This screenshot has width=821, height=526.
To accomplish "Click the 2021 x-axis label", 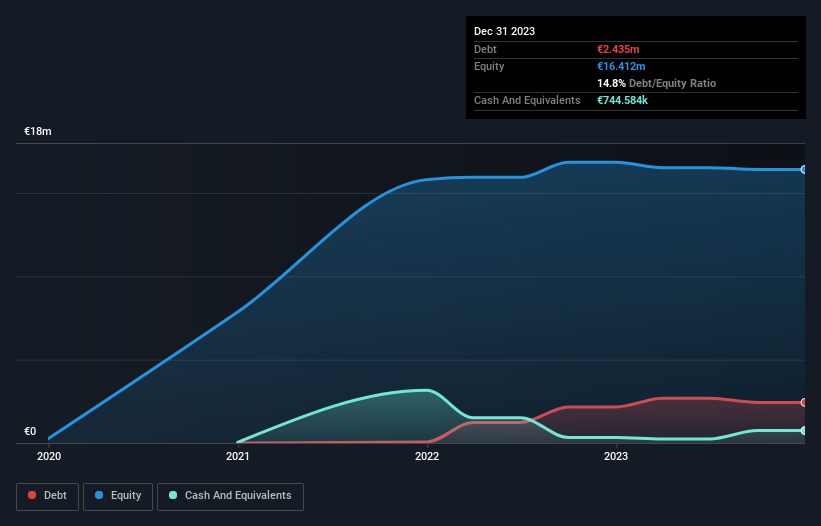I will [238, 456].
